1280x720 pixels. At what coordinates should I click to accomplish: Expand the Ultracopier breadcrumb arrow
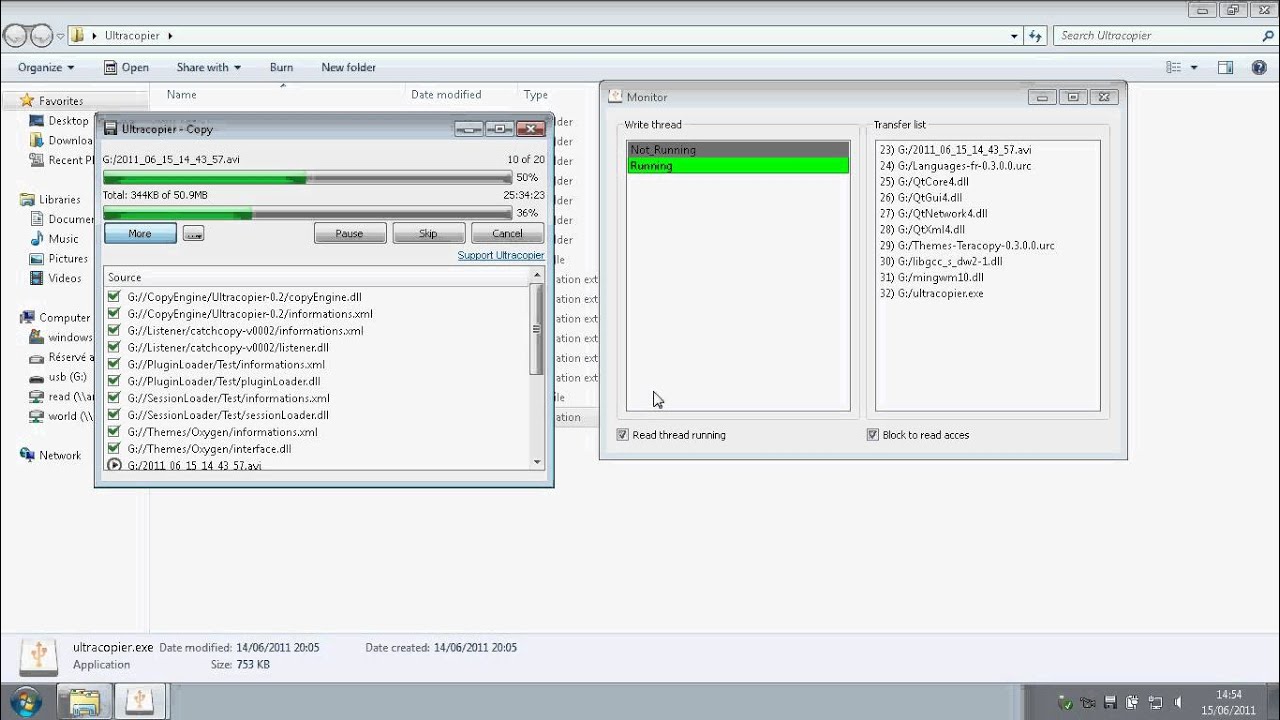point(170,36)
